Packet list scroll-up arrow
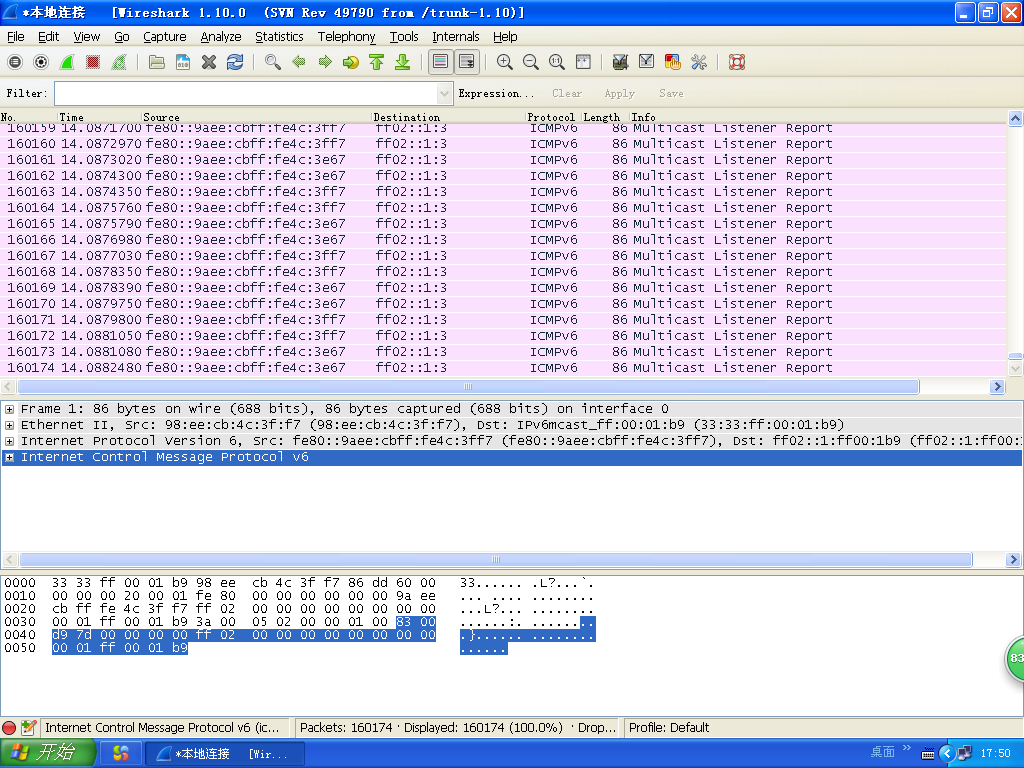The image size is (1024, 768). (x=1016, y=118)
